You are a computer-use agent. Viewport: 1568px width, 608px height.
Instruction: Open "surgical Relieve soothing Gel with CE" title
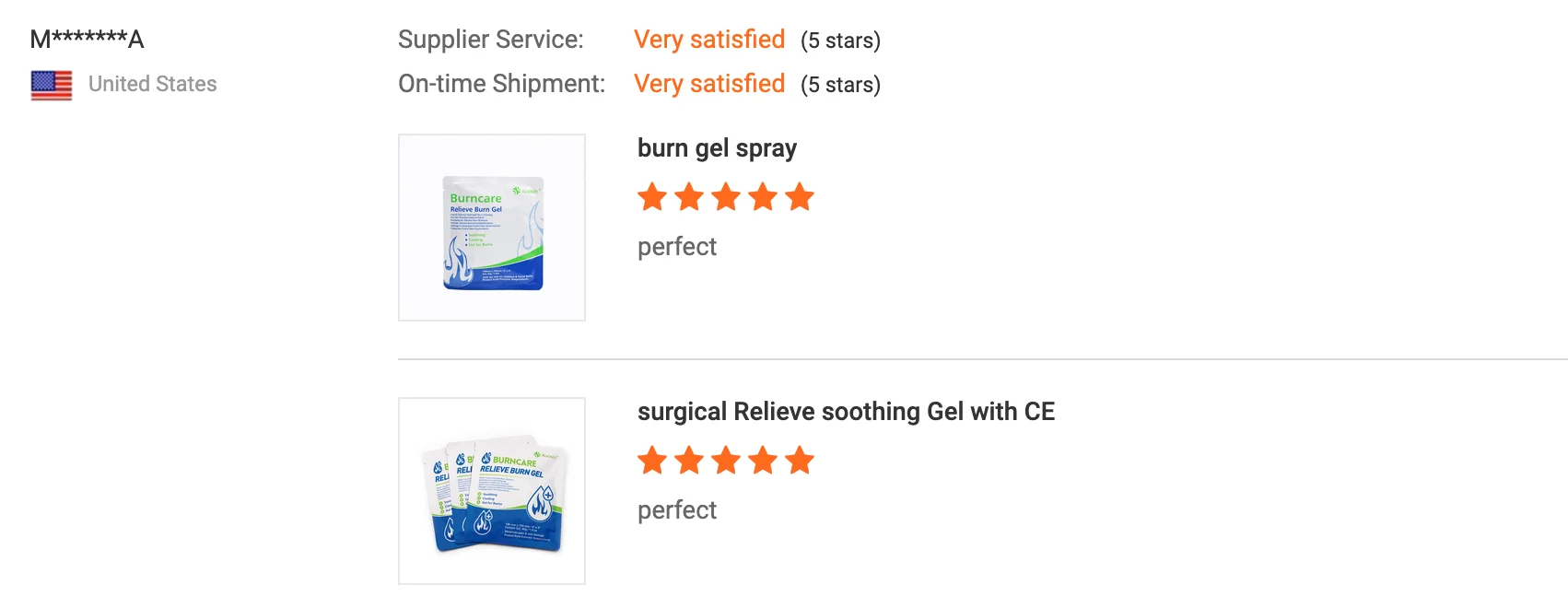click(846, 412)
